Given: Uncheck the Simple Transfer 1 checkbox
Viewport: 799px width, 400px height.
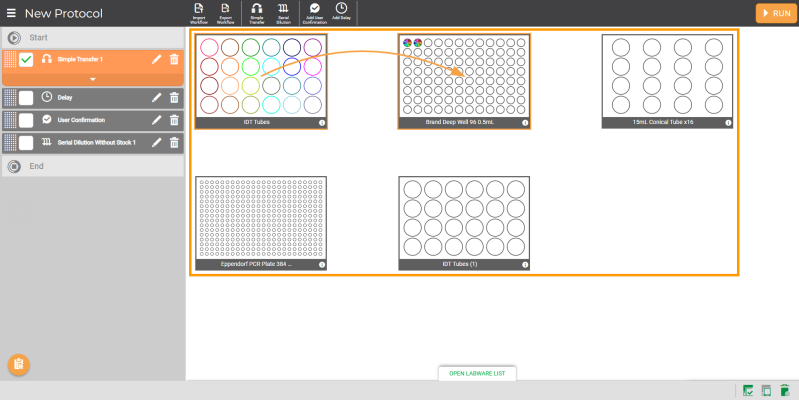Looking at the screenshot, I should tap(26, 60).
